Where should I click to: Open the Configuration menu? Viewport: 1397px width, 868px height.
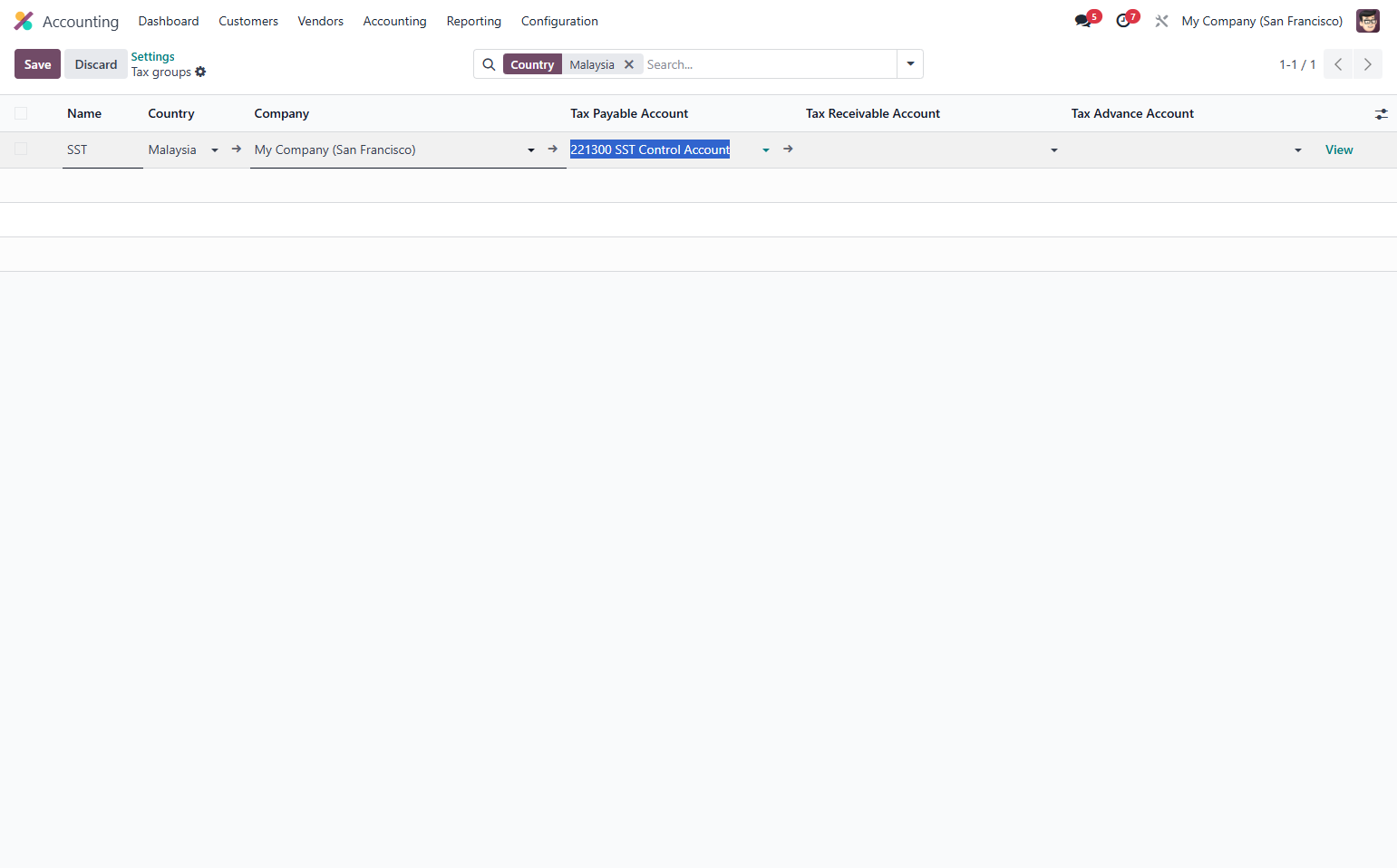click(x=559, y=21)
